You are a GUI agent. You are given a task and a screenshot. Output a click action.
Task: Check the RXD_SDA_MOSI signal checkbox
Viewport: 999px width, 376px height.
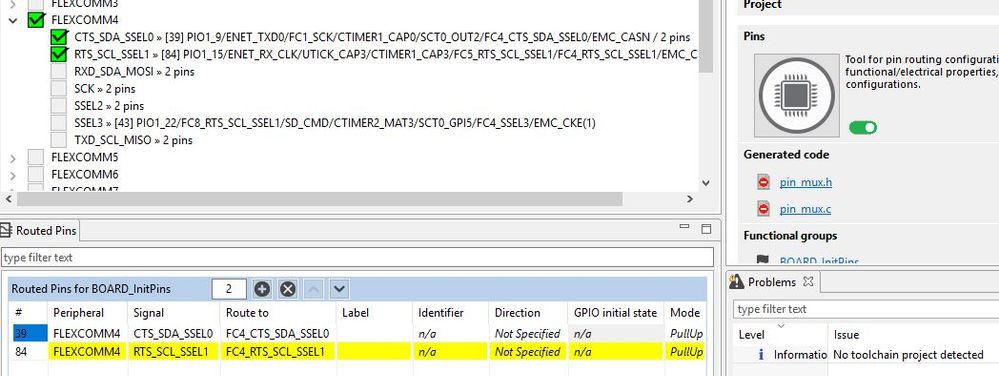(59, 71)
